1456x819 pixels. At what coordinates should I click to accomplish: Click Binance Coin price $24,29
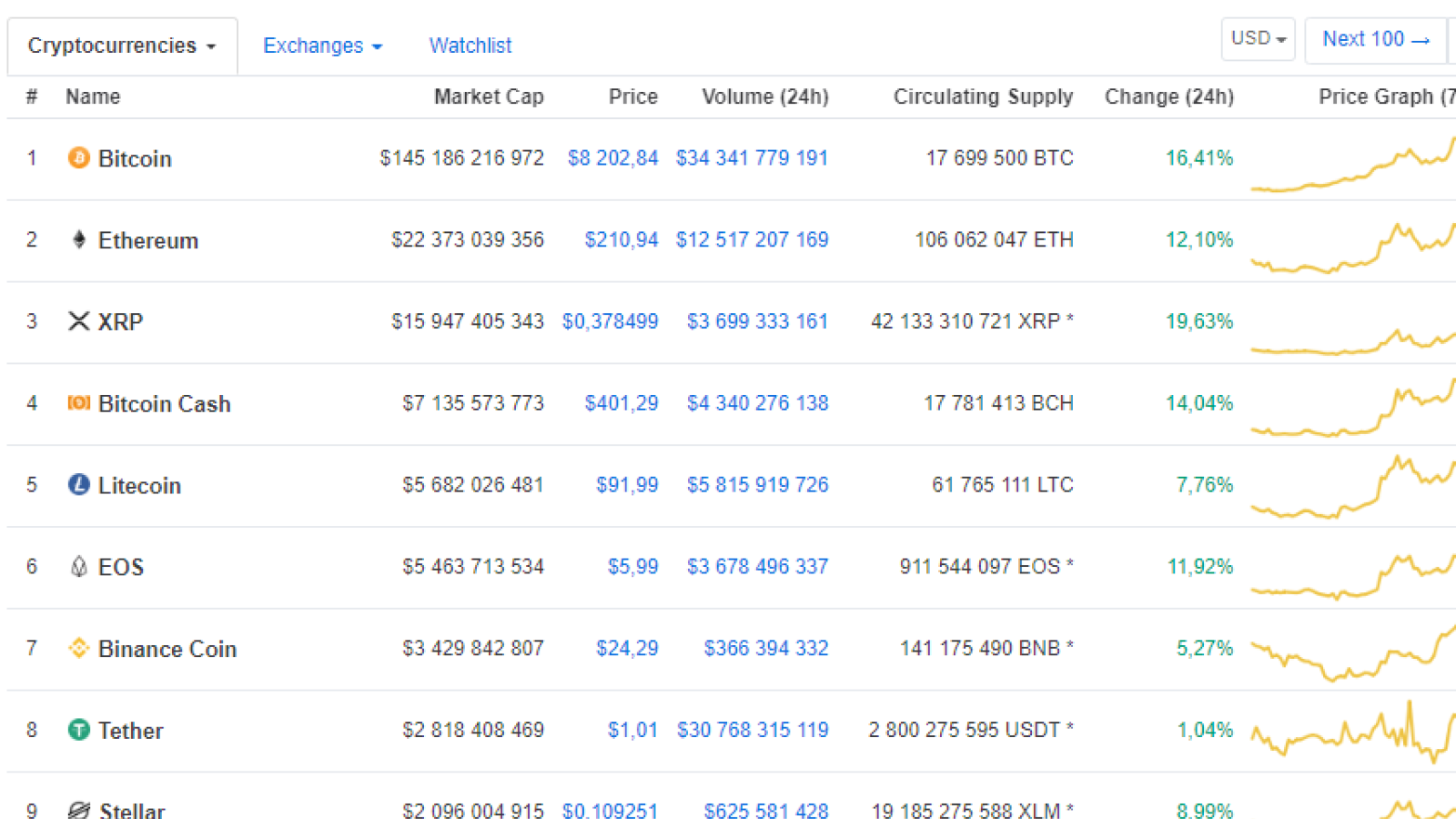(x=627, y=648)
